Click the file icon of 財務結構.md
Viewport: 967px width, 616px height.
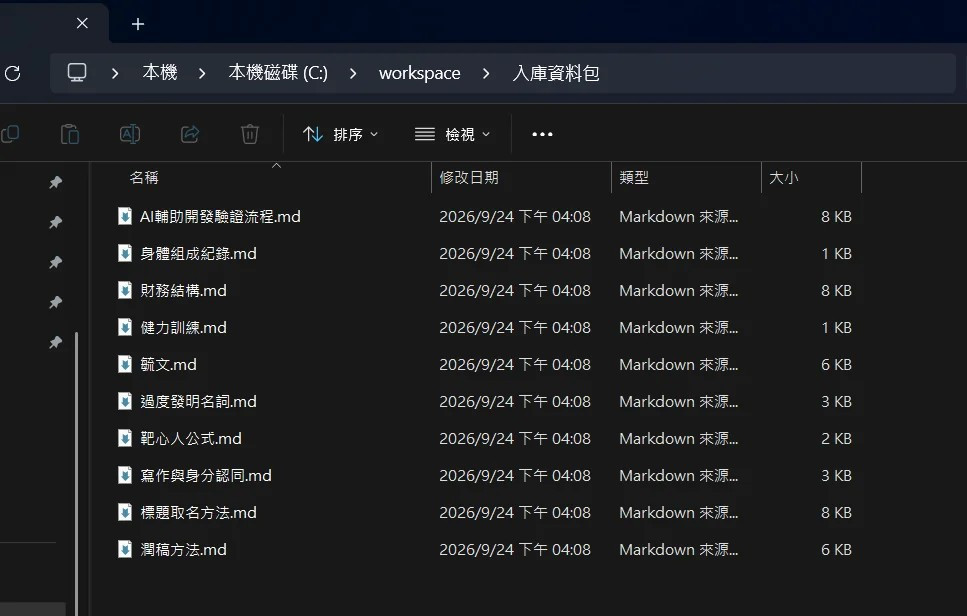click(x=125, y=290)
